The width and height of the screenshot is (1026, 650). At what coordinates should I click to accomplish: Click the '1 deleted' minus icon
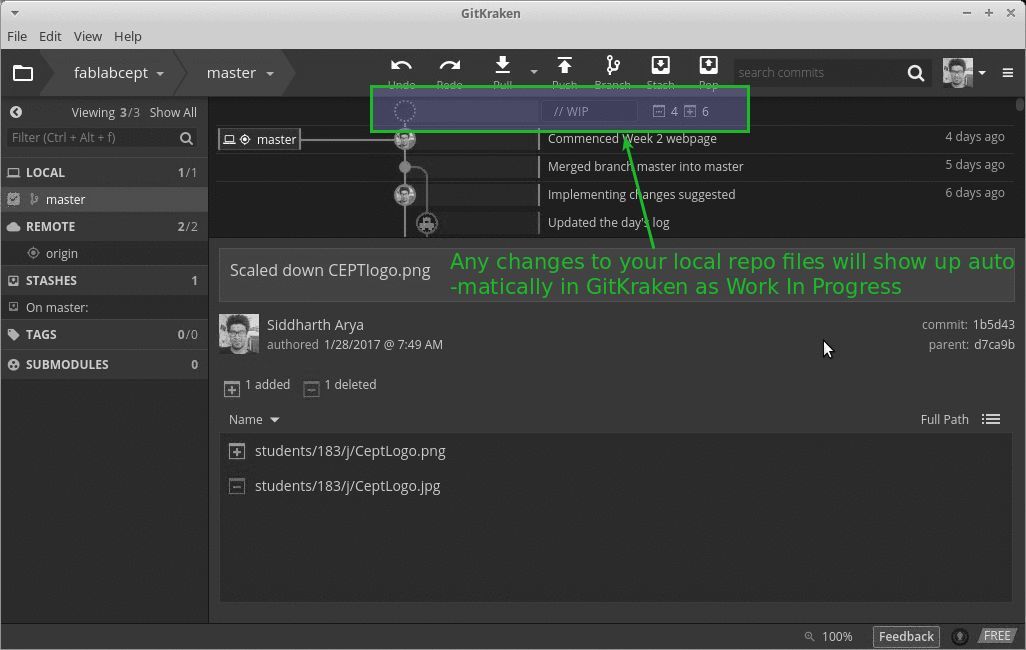311,389
